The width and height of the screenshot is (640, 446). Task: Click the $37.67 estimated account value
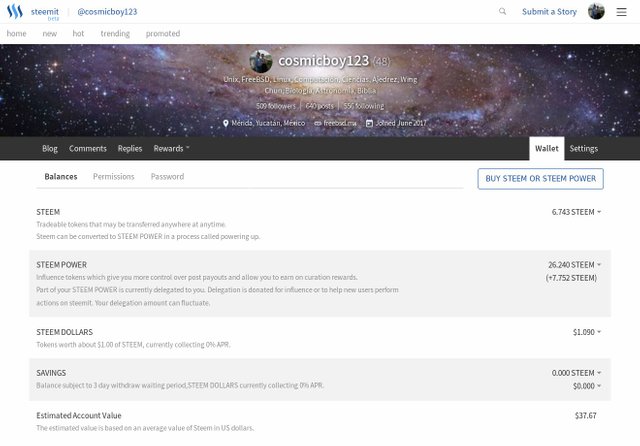tap(585, 416)
